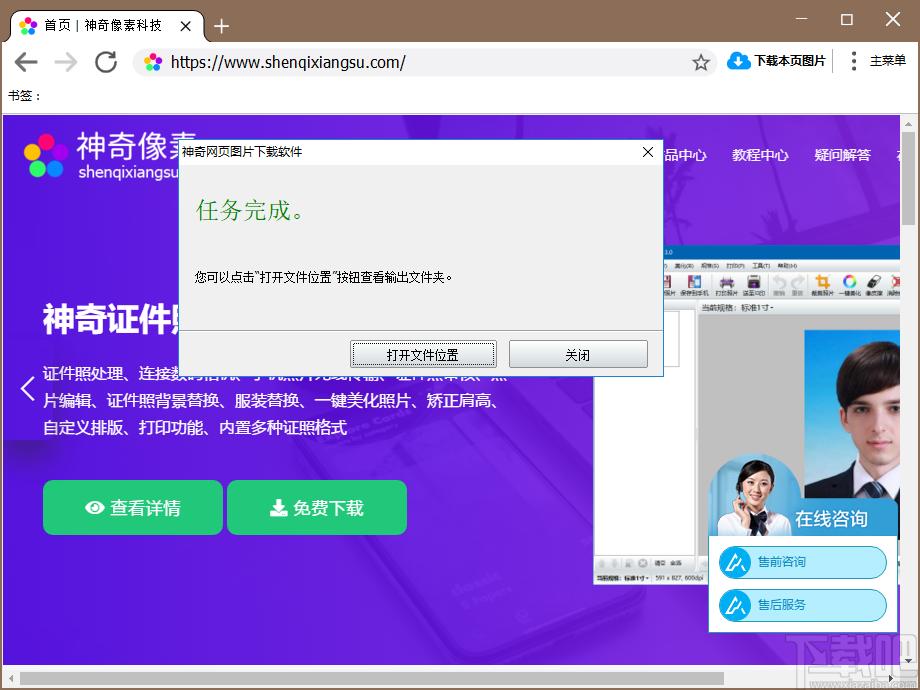The width and height of the screenshot is (920, 690).
Task: Click the 售前咨询 button
Action: pos(803,562)
